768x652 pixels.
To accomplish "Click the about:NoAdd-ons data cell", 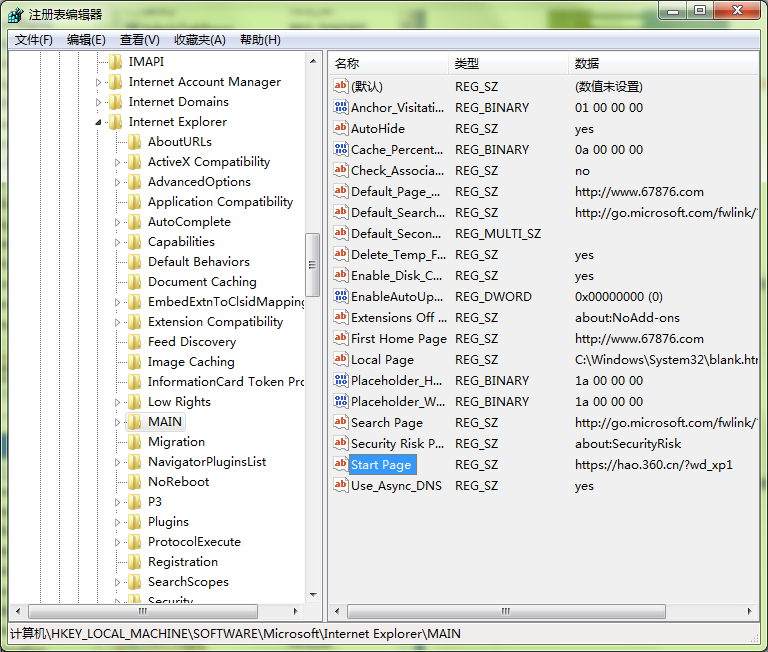I will coord(627,317).
